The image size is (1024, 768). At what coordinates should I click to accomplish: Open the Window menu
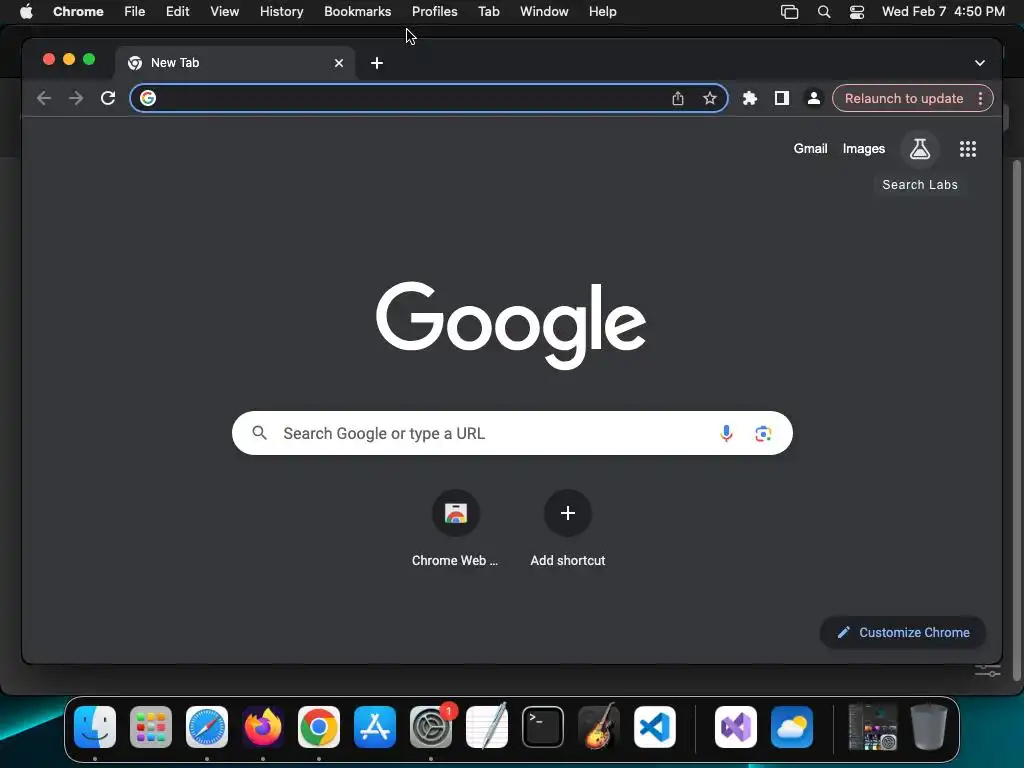pyautogui.click(x=544, y=12)
